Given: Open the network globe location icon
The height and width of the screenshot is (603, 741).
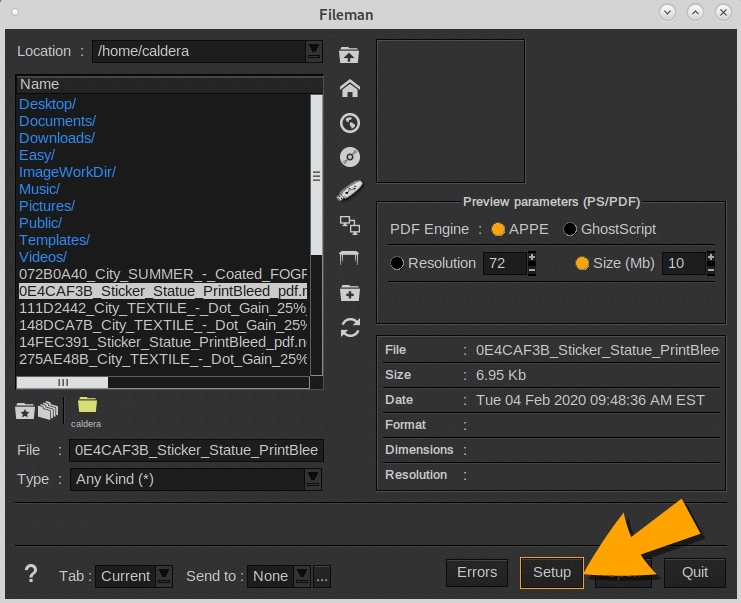Looking at the screenshot, I should point(349,123).
